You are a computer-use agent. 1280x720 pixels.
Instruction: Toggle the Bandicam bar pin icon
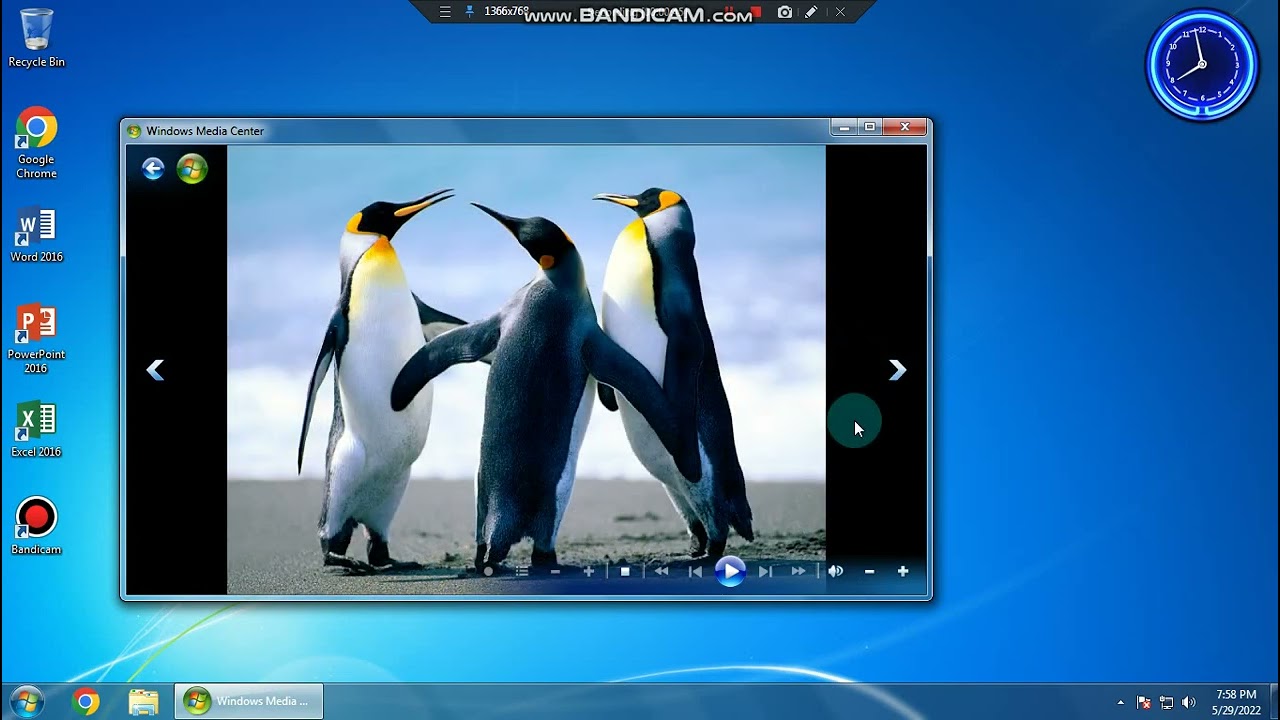click(470, 12)
